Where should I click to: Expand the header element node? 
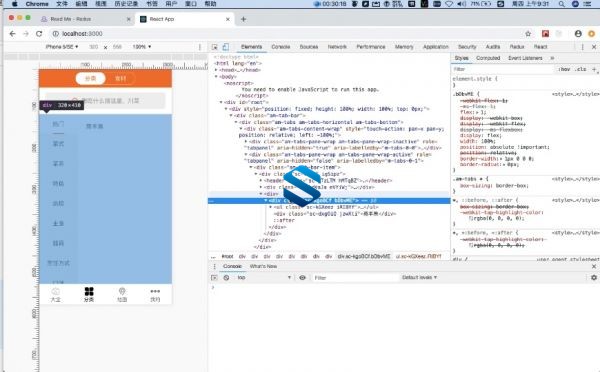261,180
